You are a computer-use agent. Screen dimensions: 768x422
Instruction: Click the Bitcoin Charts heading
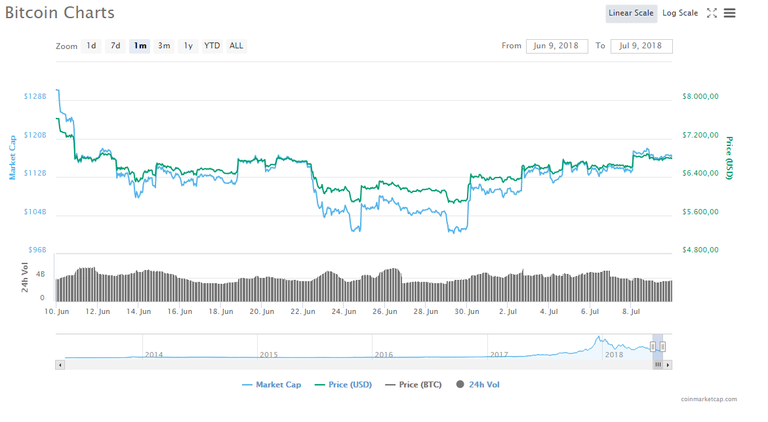60,13
